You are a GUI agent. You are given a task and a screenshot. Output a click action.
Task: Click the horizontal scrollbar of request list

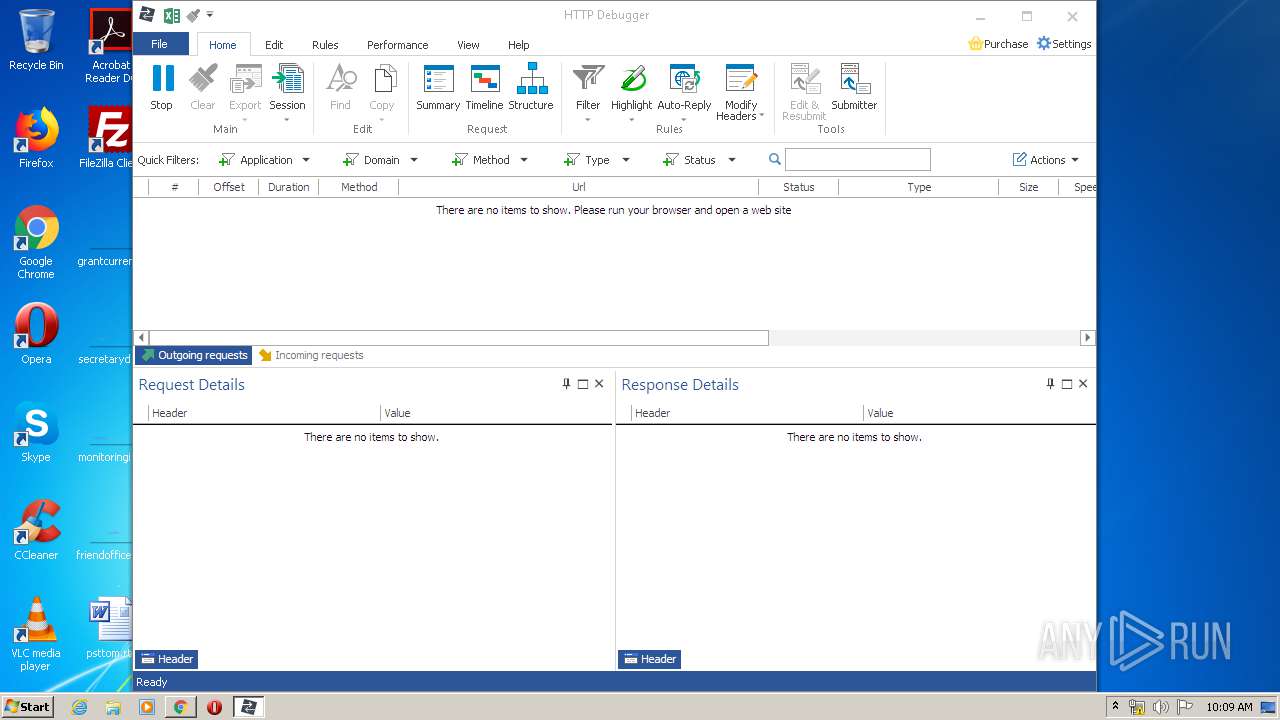pos(459,338)
